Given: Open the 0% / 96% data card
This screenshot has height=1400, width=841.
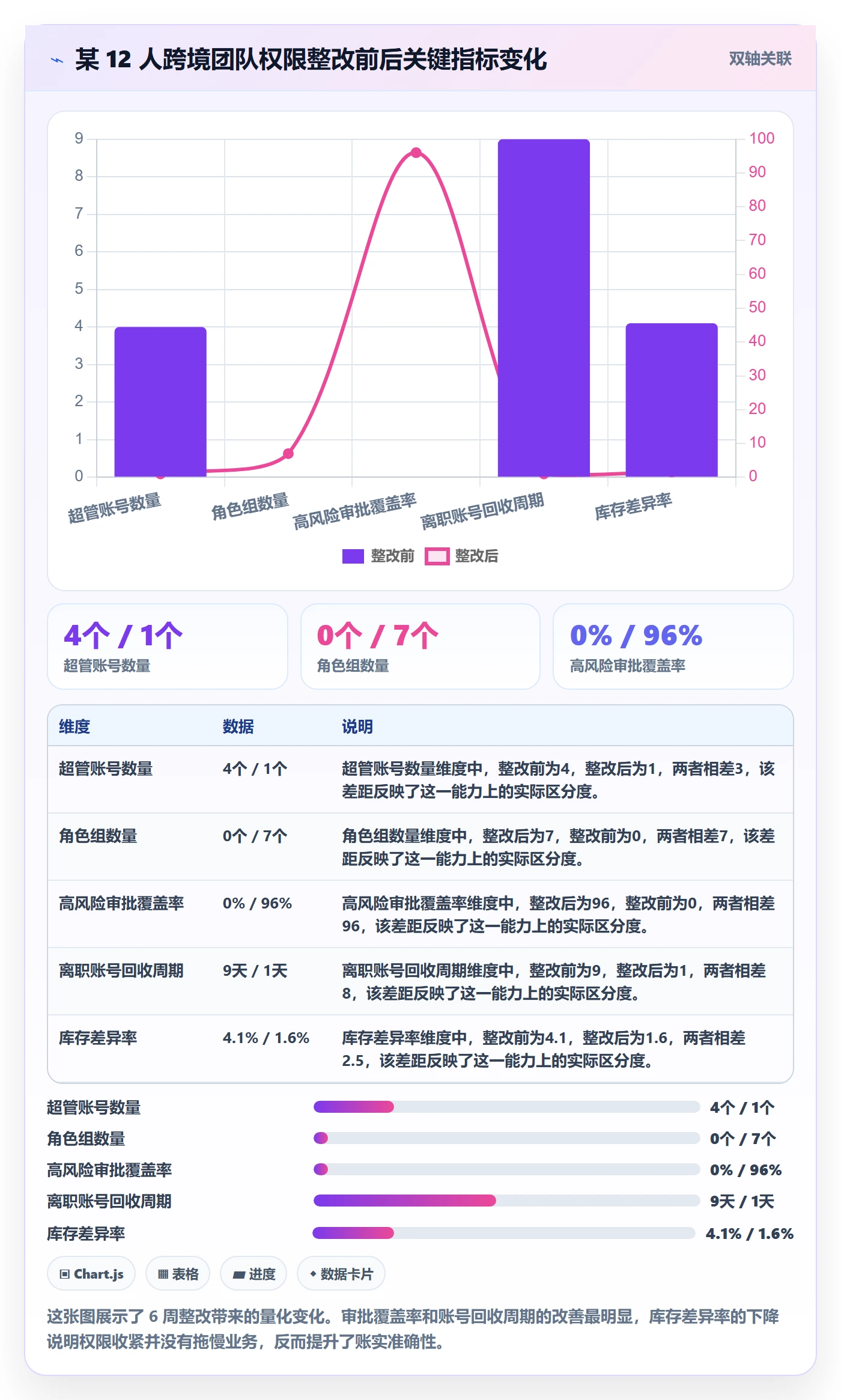Looking at the screenshot, I should pyautogui.click(x=673, y=647).
